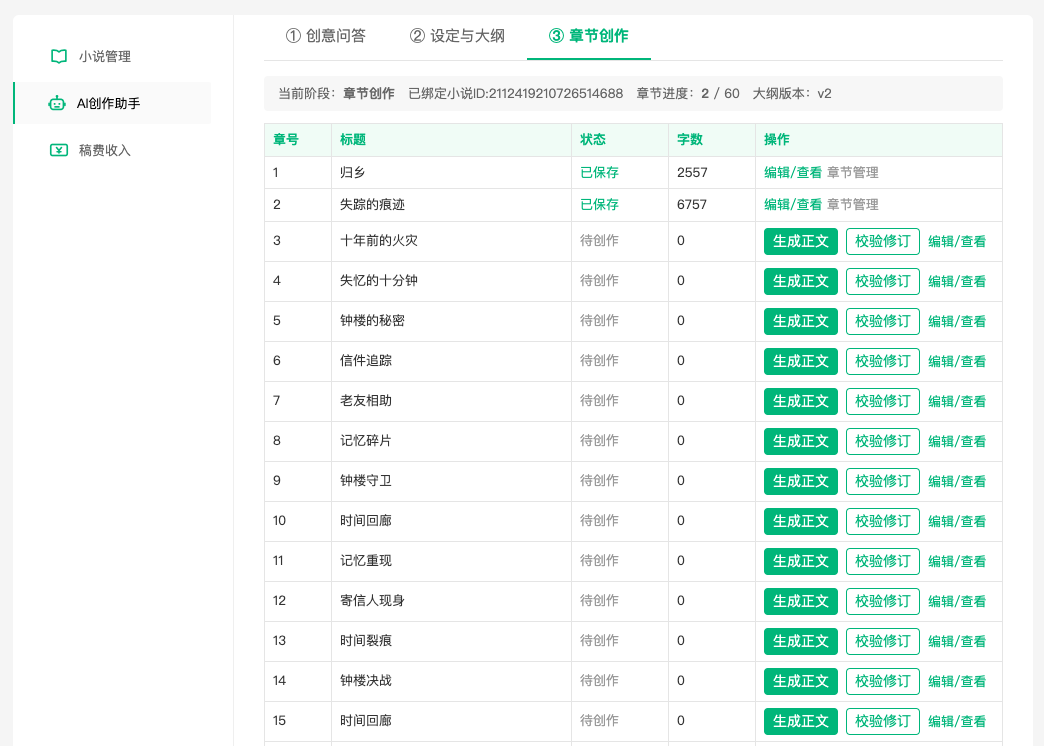The width and height of the screenshot is (1044, 746).
Task: Switch to the 设定与大纲 tab
Action: click(x=457, y=36)
